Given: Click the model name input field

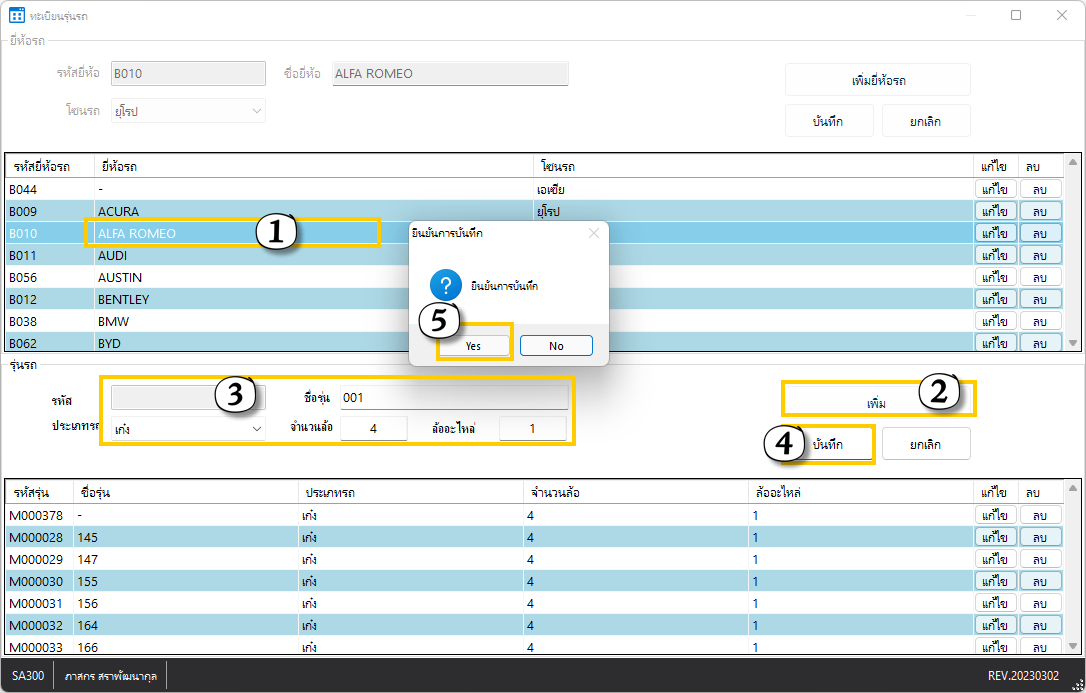Looking at the screenshot, I should tap(454, 397).
